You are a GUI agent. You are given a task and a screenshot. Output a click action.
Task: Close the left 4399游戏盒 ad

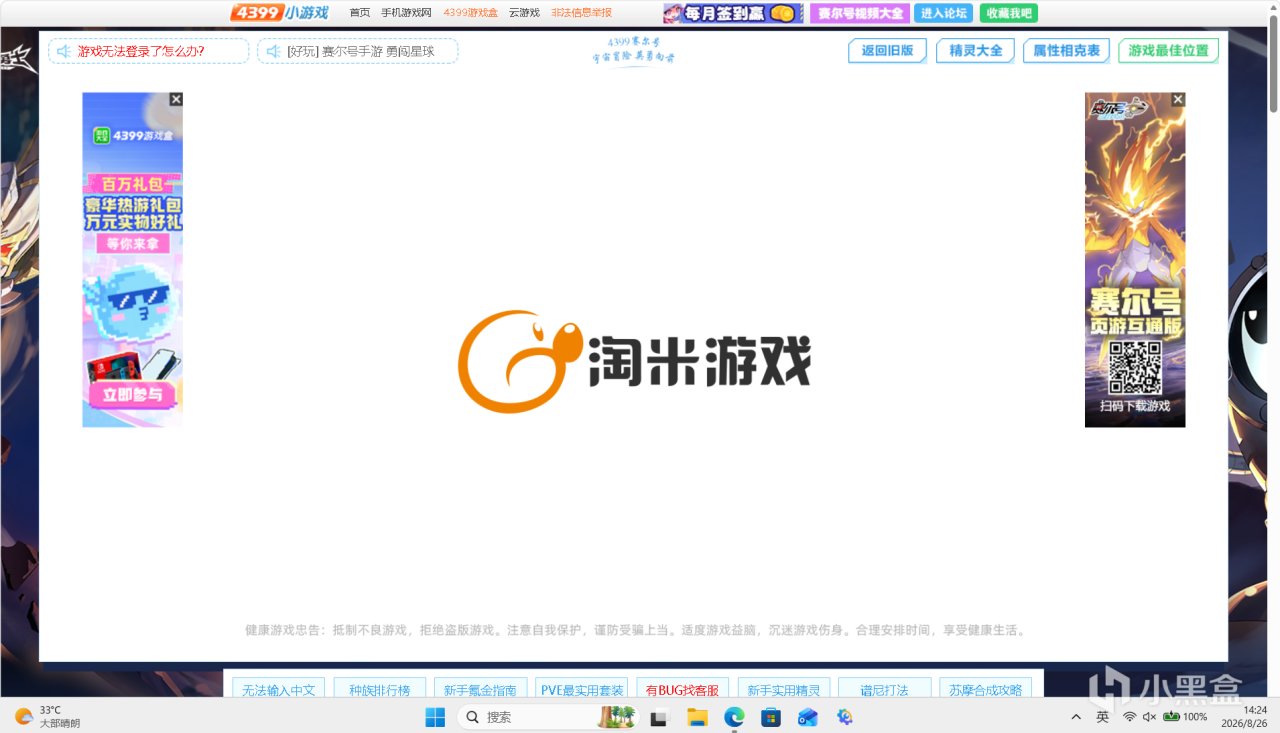[x=176, y=99]
